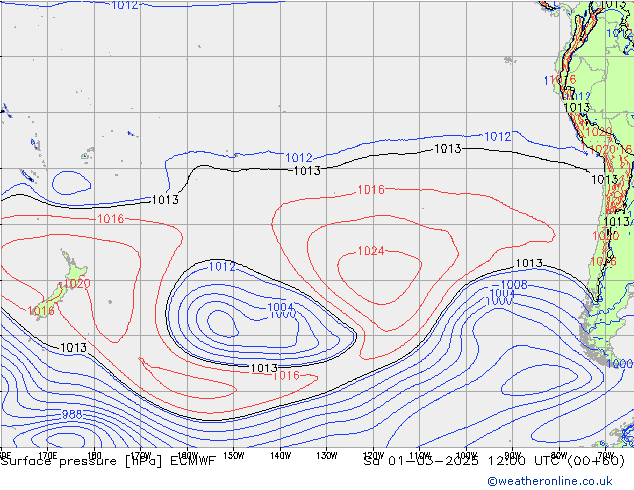The height and width of the screenshot is (490, 634).
Task: Click the 120W longitude label
Action: coord(373,456)
